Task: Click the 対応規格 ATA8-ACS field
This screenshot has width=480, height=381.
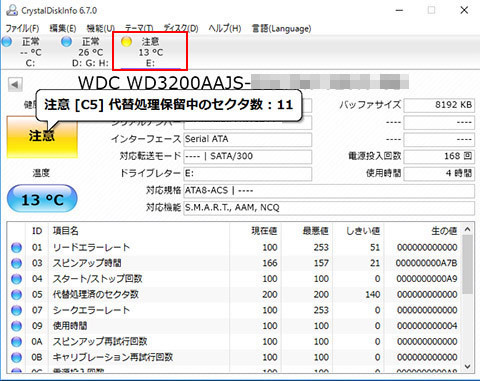Action: (329, 191)
